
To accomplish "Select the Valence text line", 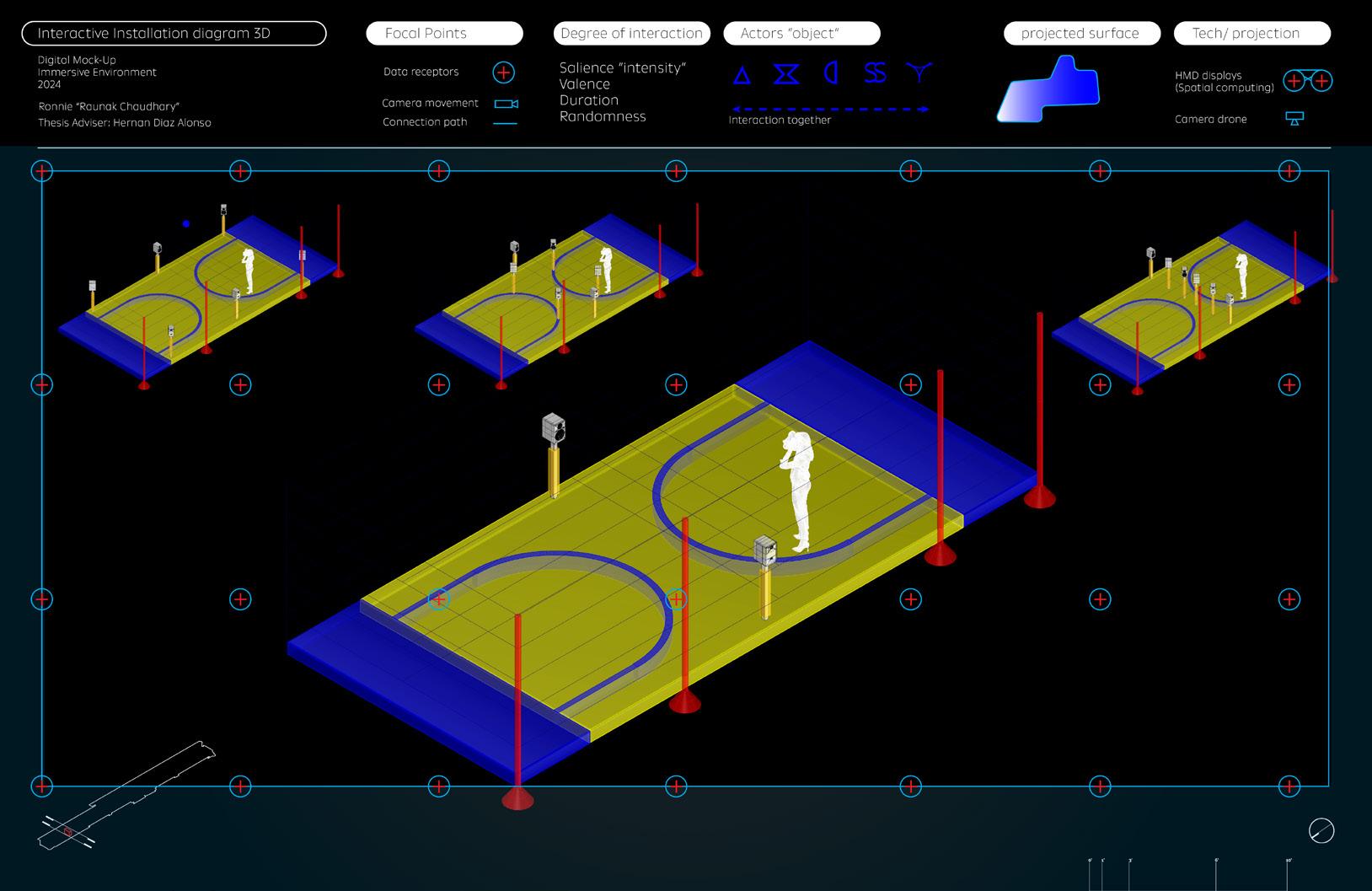I will tap(584, 84).
